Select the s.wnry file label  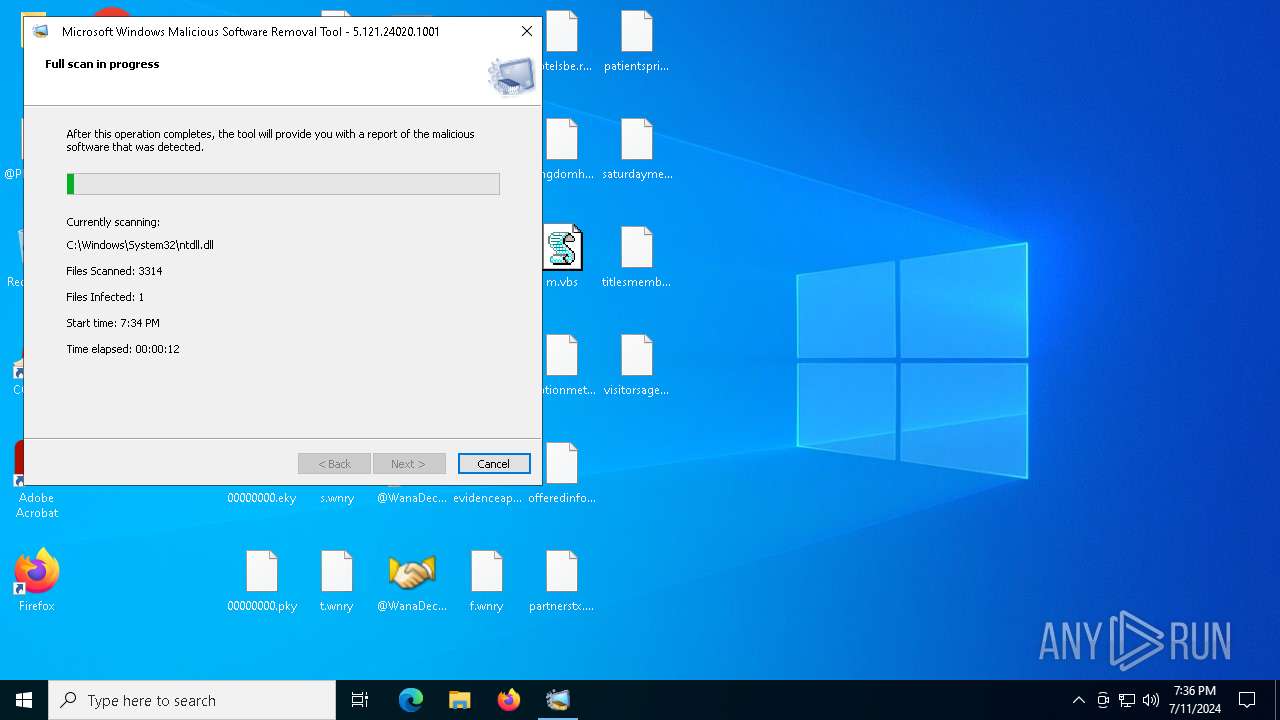[337, 498]
